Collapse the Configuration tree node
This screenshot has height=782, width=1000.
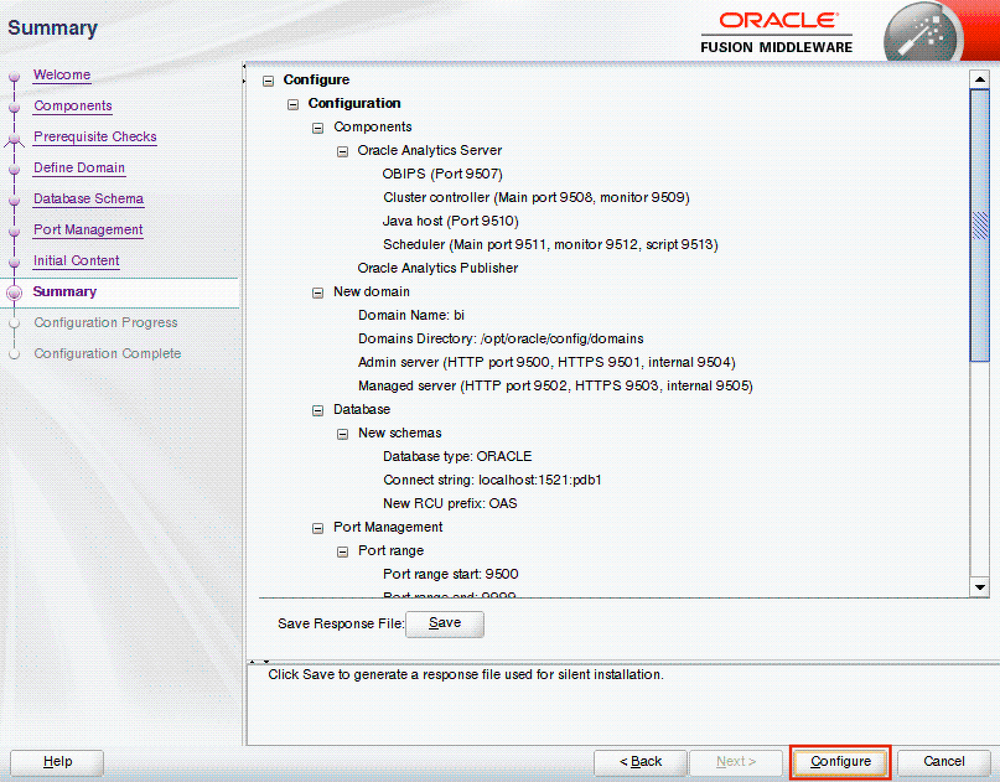(x=293, y=105)
